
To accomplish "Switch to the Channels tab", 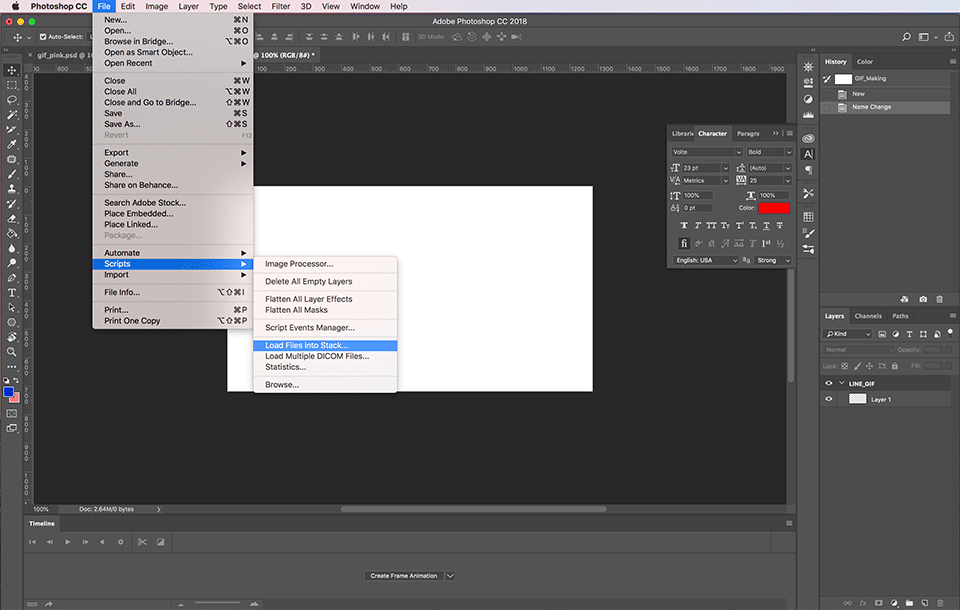I will click(x=868, y=316).
